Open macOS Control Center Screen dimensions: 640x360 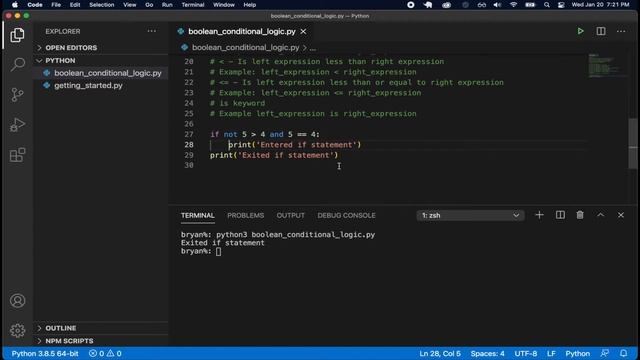point(561,5)
